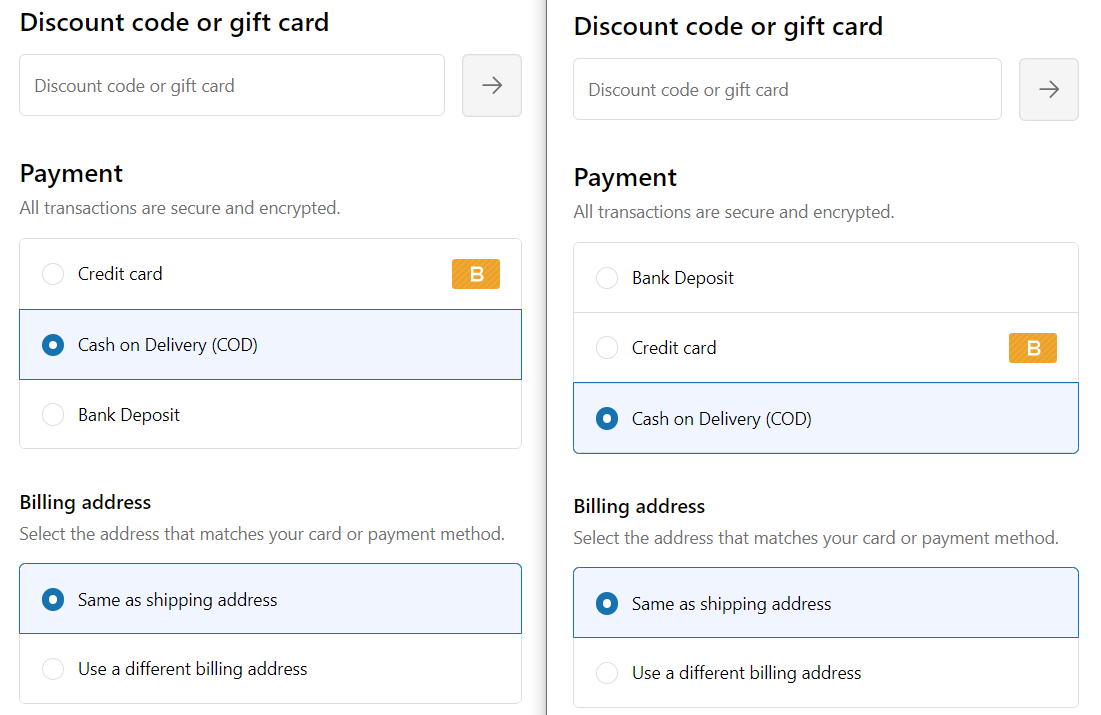Select Cash on Delivery radio in left panel
Screen dimensions: 1101x715
click(53, 345)
